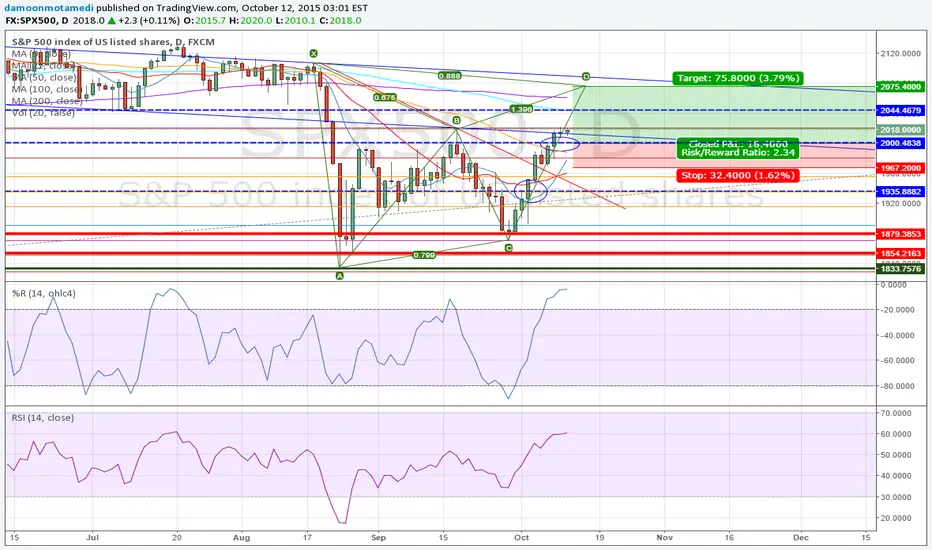
Task: Select the red 1879.3853 support price tag
Action: [900, 234]
